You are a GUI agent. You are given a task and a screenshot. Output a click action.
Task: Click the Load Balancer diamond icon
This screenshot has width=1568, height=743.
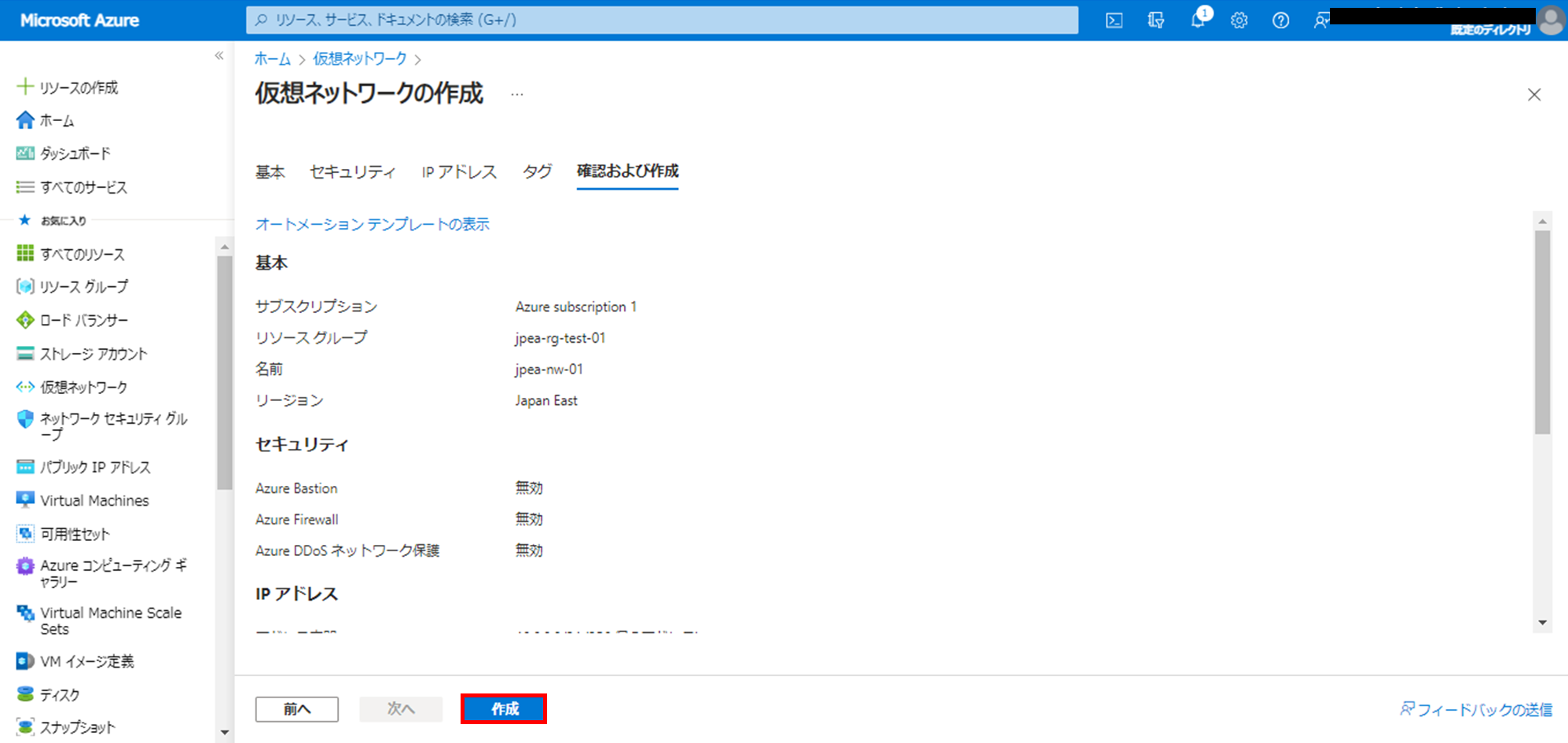25,320
